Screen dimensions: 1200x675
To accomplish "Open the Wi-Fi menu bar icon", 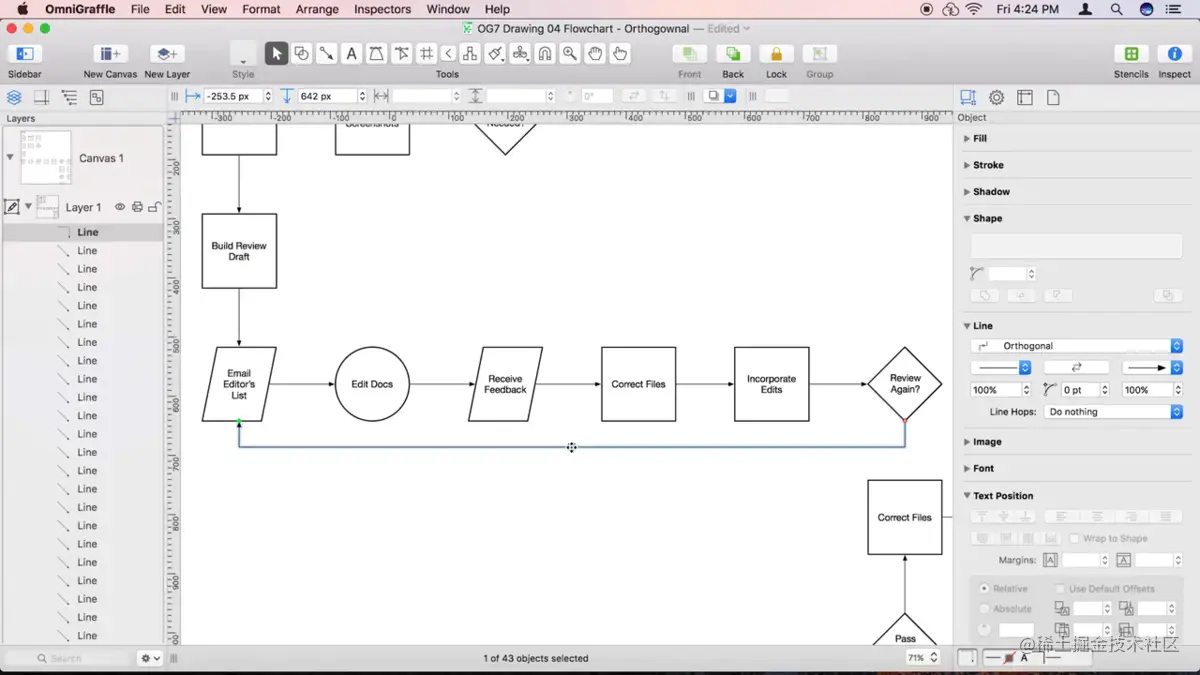I will point(974,9).
